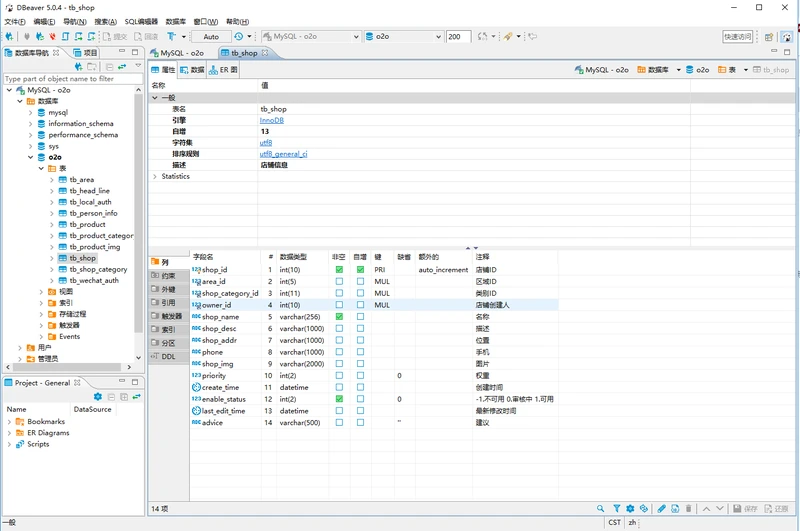Image resolution: width=800 pixels, height=531 pixels.
Task: Toggle the 自增 checkbox for shop_id
Action: click(x=360, y=270)
